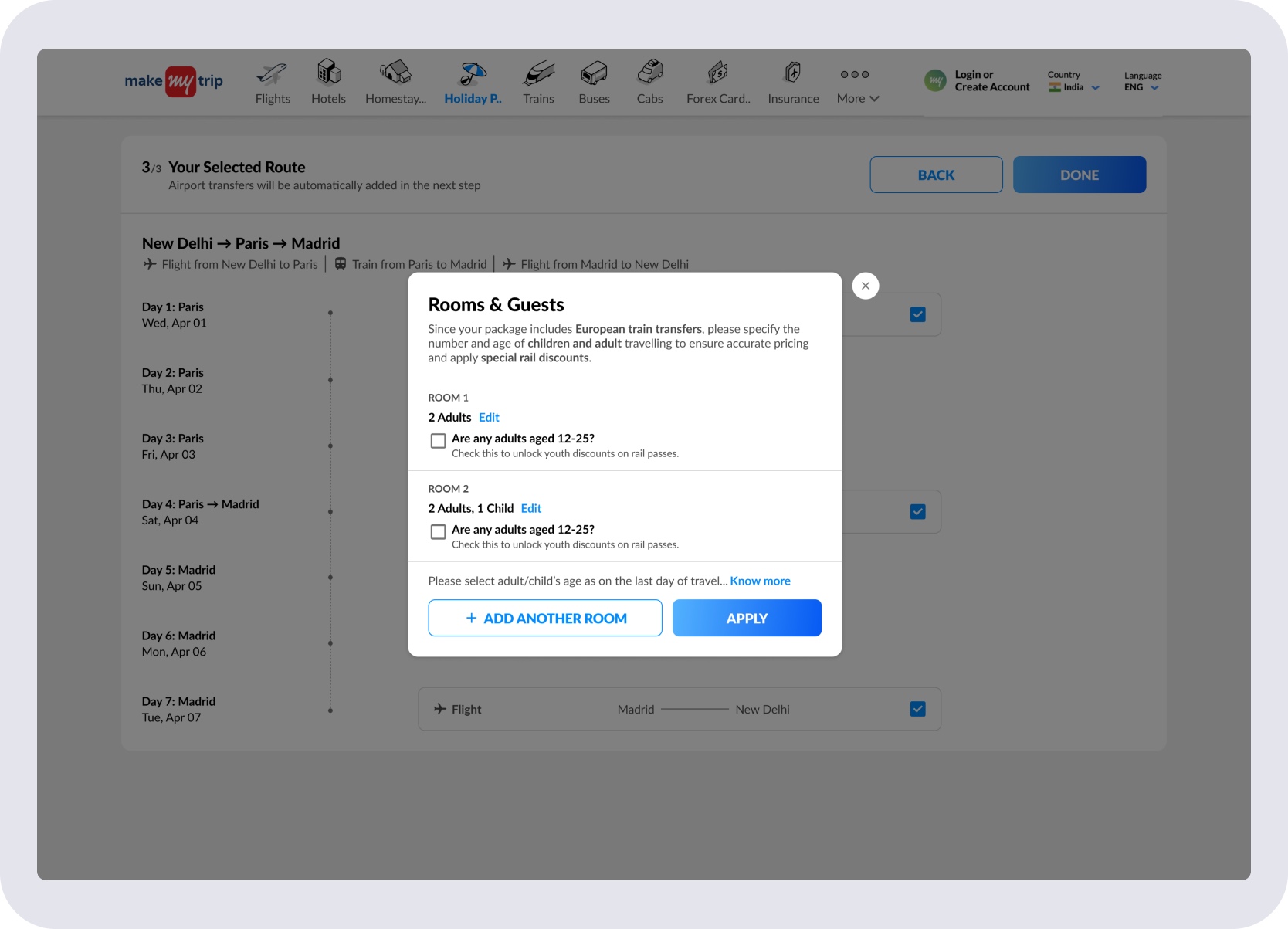The height and width of the screenshot is (929, 1288).
Task: Select Day 4: Paris to Madrid entry
Action: (x=200, y=512)
